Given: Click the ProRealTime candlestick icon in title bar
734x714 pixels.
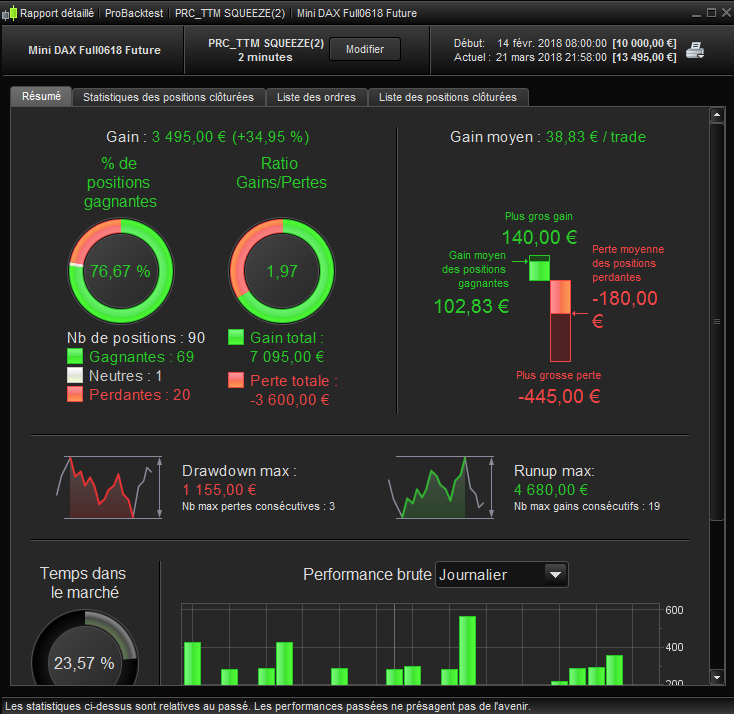Looking at the screenshot, I should (9, 13).
